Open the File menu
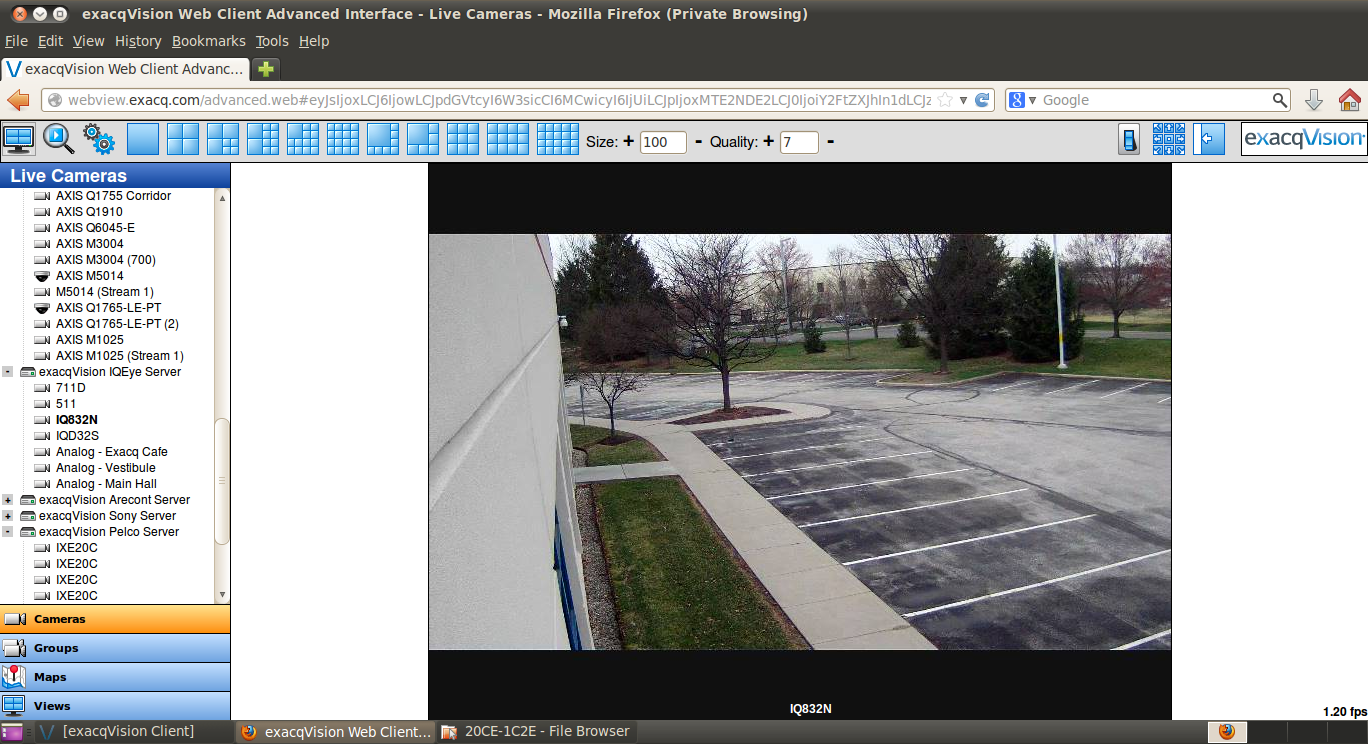Image resolution: width=1368 pixels, height=744 pixels. point(16,41)
